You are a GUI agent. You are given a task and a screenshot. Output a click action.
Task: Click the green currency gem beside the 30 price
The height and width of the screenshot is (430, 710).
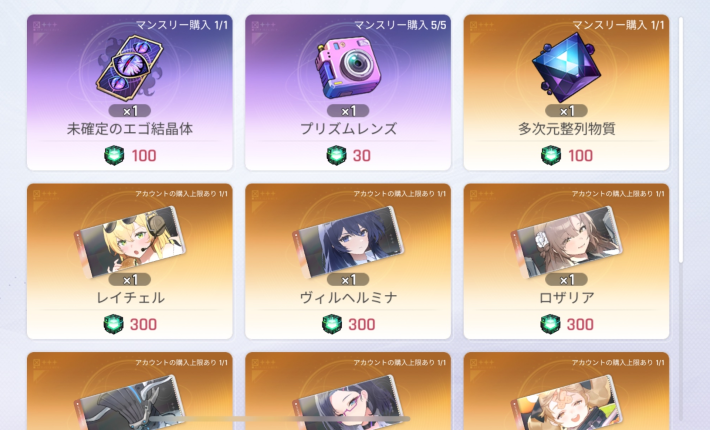point(336,156)
